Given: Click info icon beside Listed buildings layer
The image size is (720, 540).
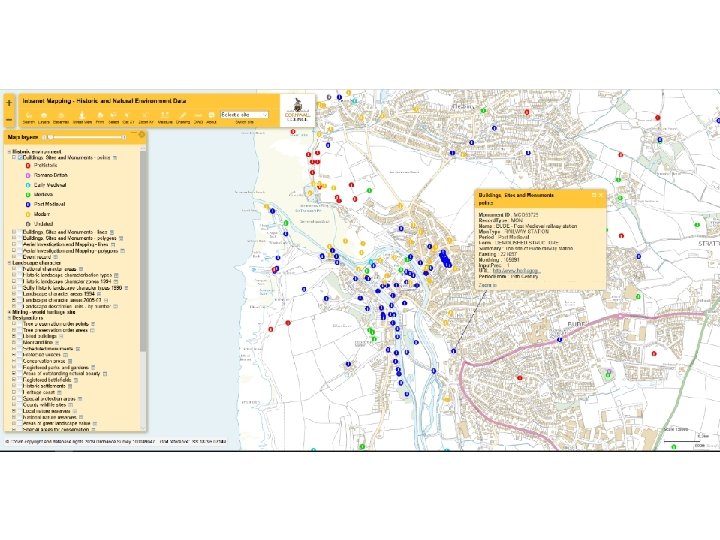Looking at the screenshot, I should tap(61, 336).
